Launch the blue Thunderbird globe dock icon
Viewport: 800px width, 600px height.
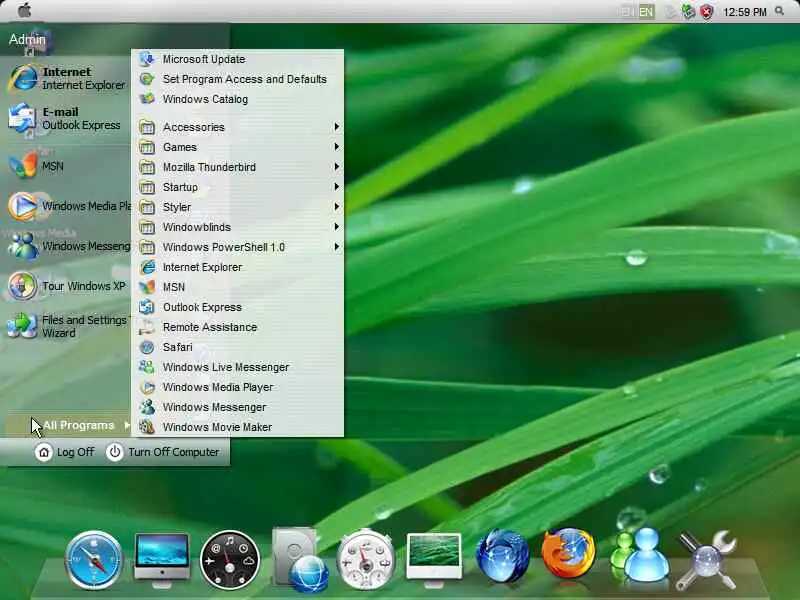tap(502, 557)
